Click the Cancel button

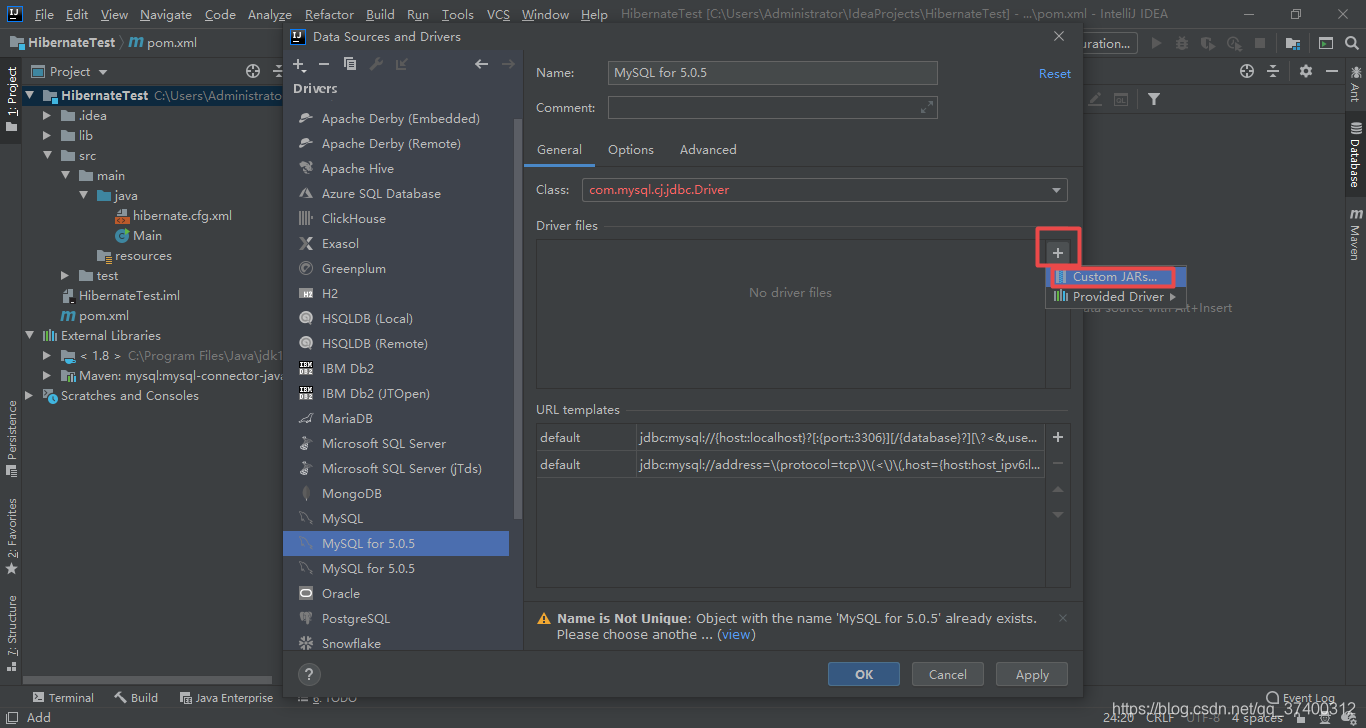click(x=947, y=674)
